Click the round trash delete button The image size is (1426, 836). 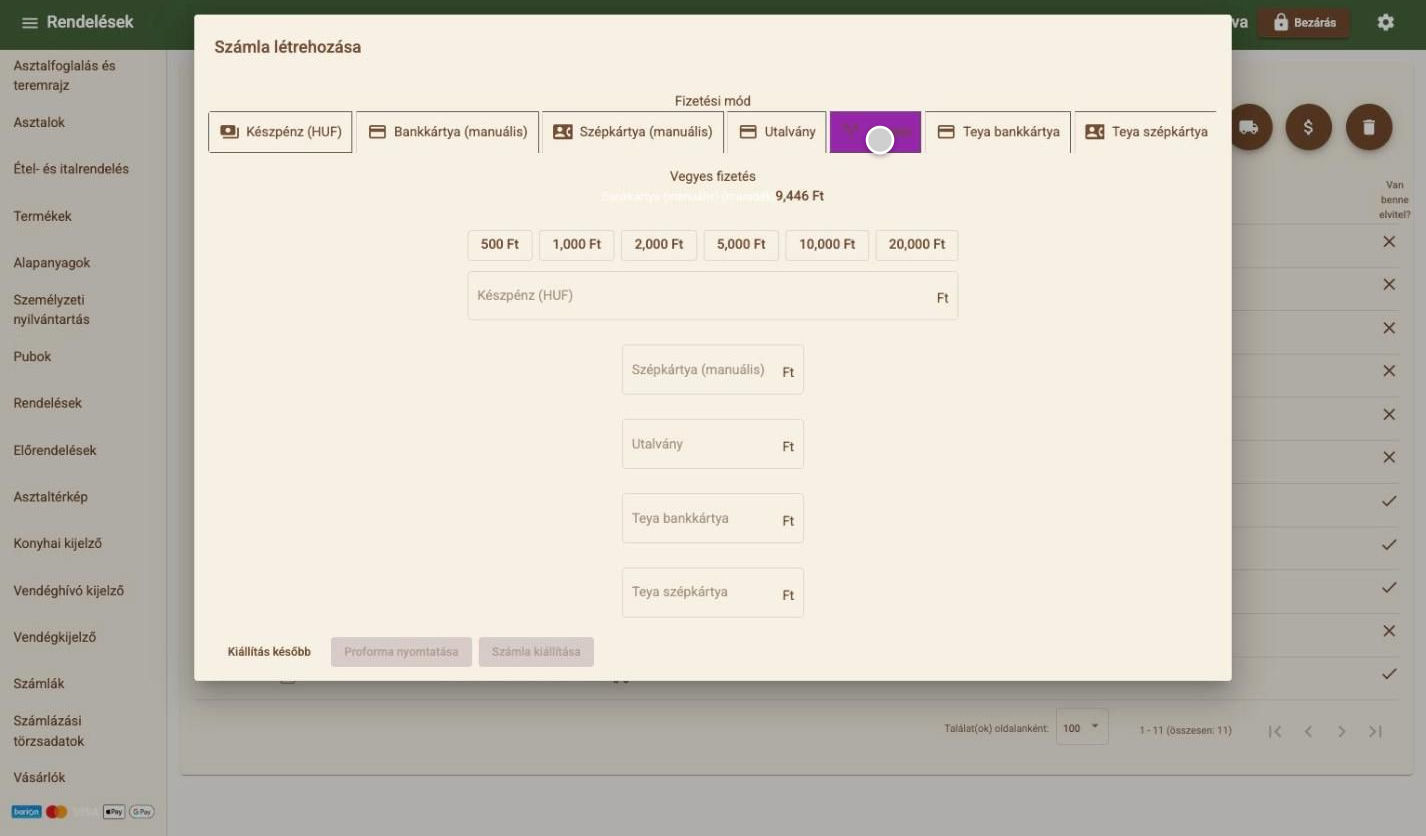(x=1369, y=127)
